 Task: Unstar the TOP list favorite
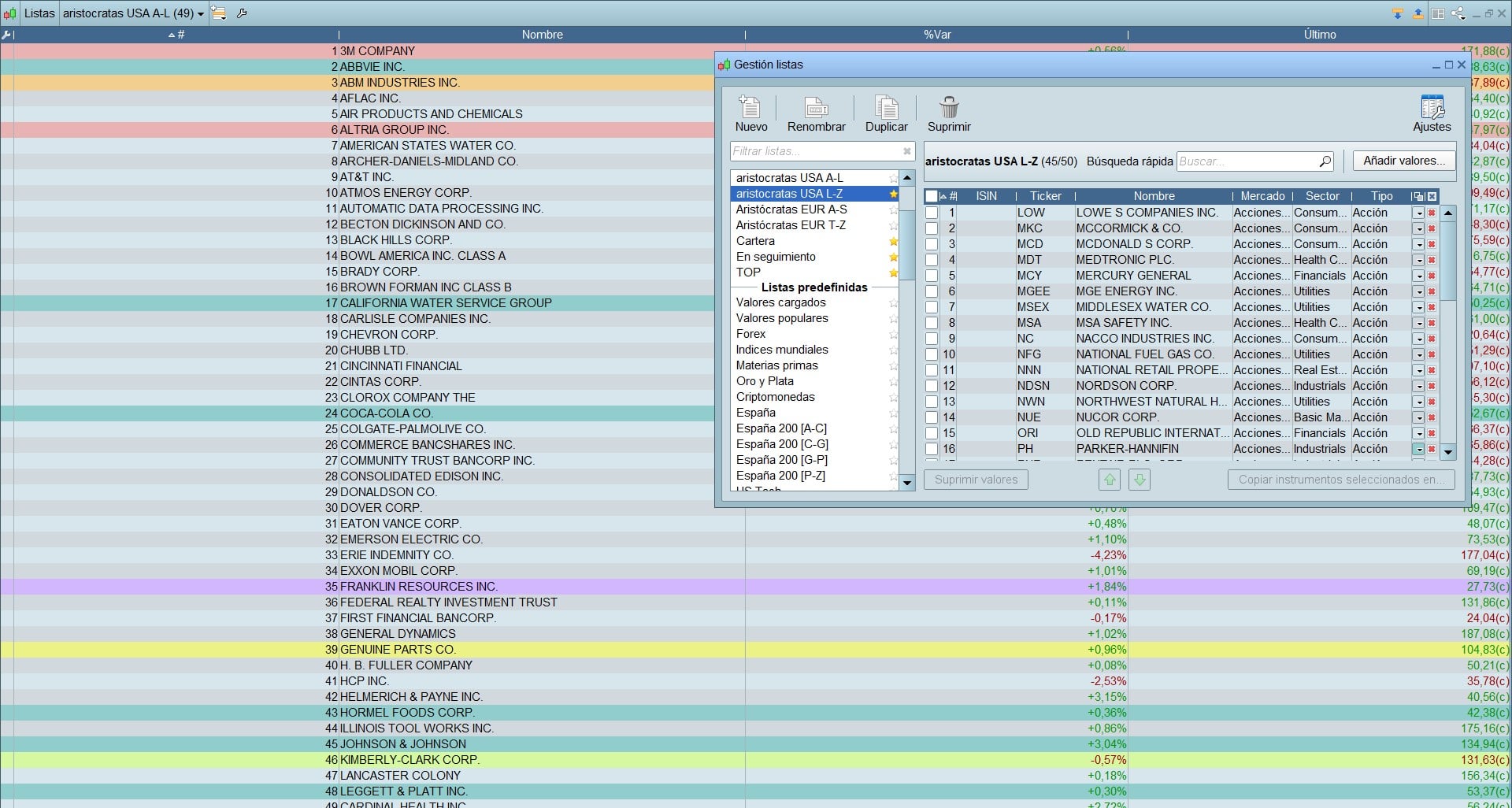click(893, 273)
